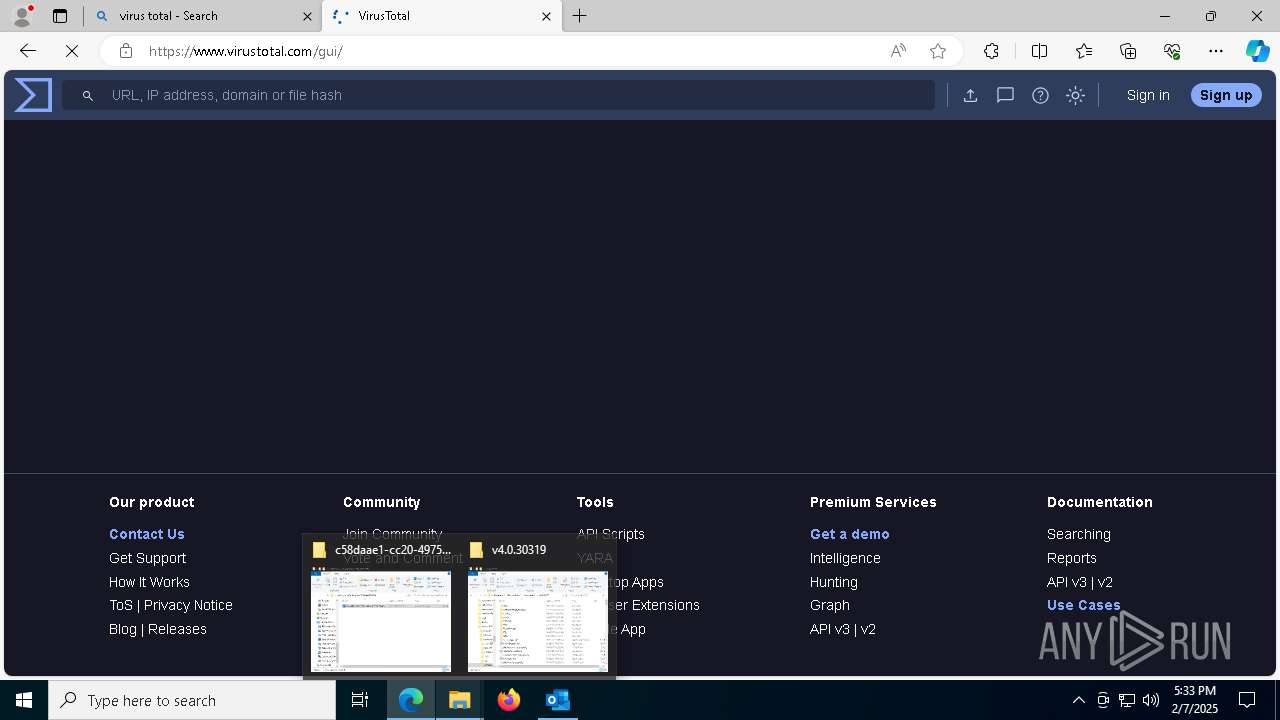
Task: Open the How It Works link
Action: pos(149,582)
